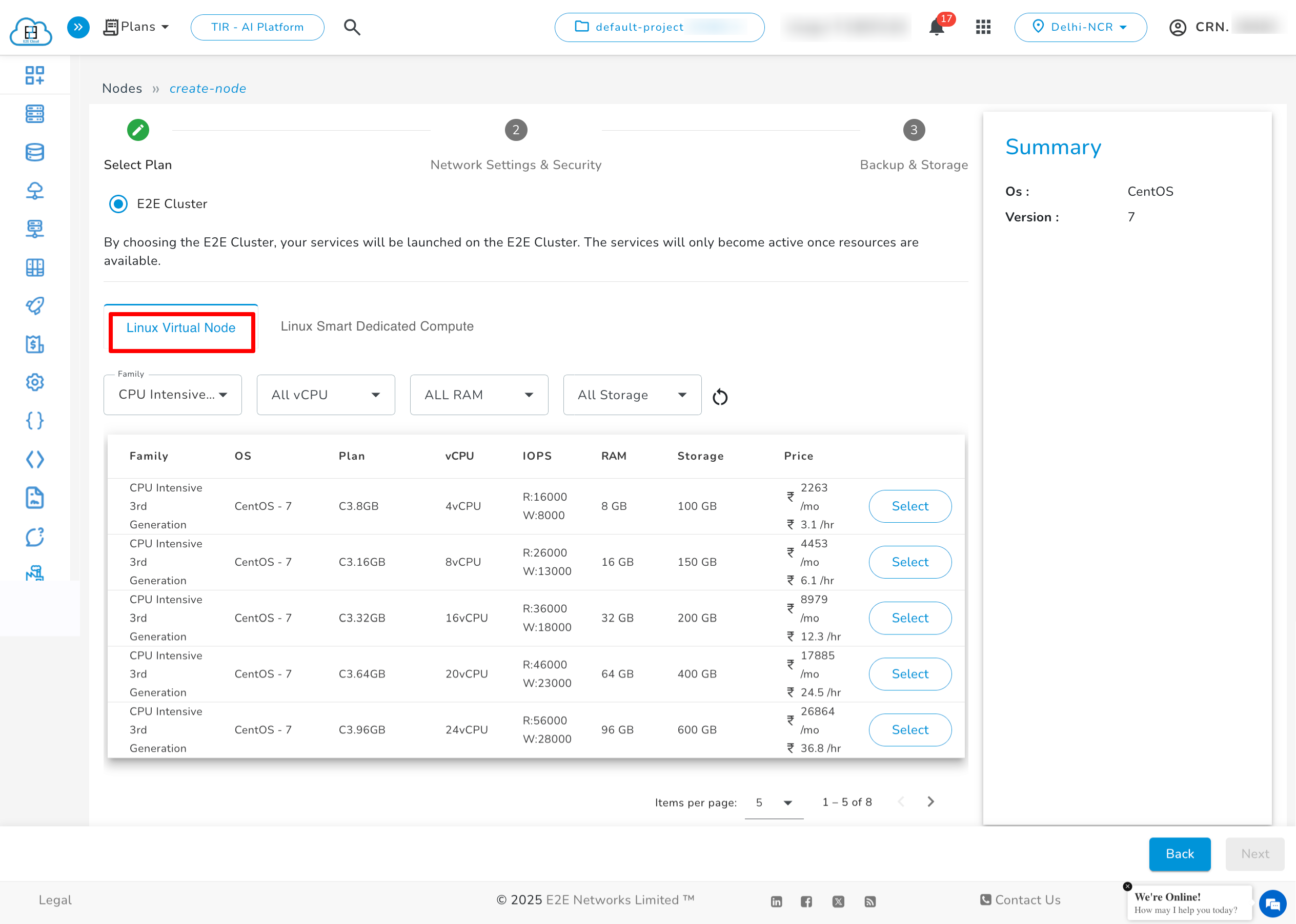Image resolution: width=1296 pixels, height=924 pixels.
Task: Select the C3.8GB plan
Action: pyautogui.click(x=909, y=506)
